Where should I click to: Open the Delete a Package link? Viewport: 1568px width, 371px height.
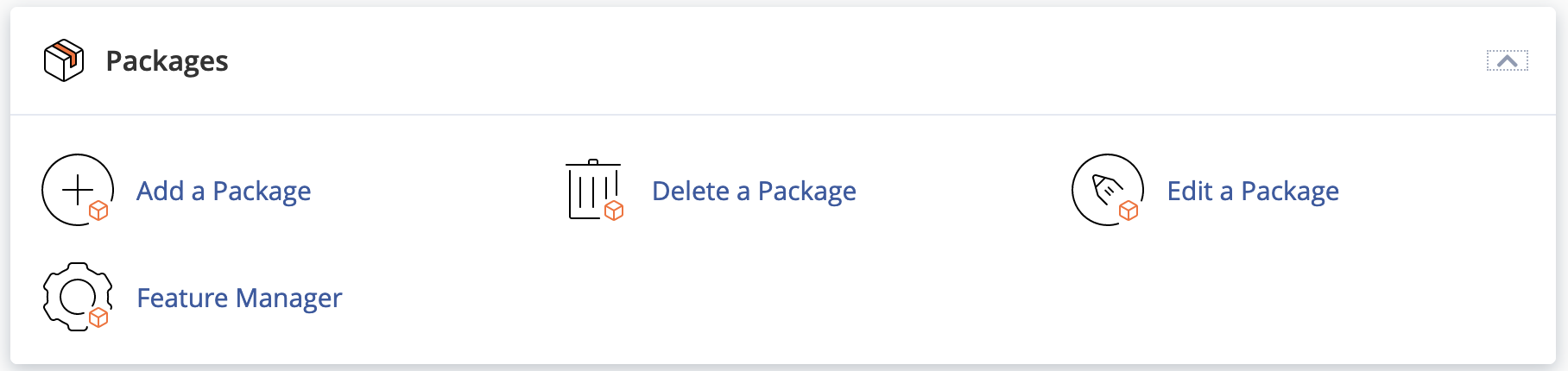click(754, 191)
